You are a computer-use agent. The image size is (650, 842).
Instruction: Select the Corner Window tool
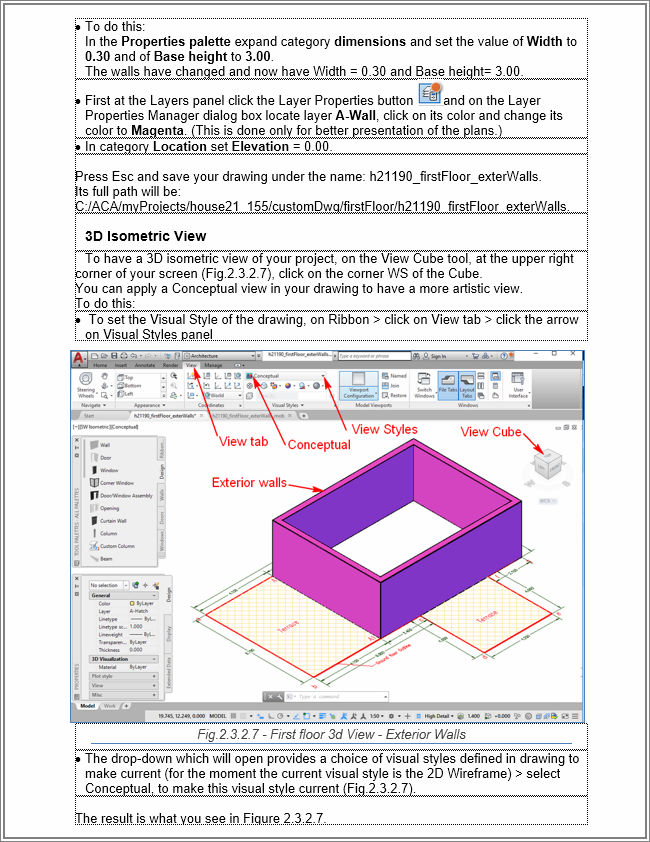[112, 483]
